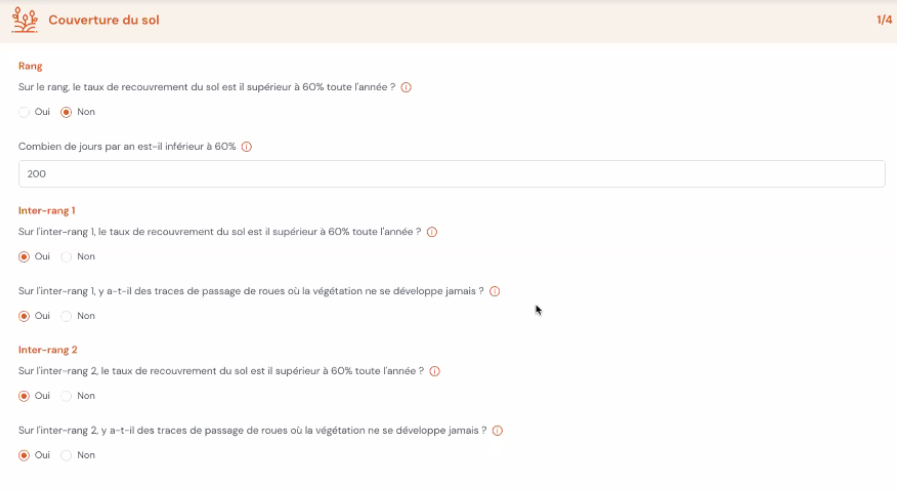
Task: Show info on Inter-rang 1 wheel tracks
Action: 495,291
